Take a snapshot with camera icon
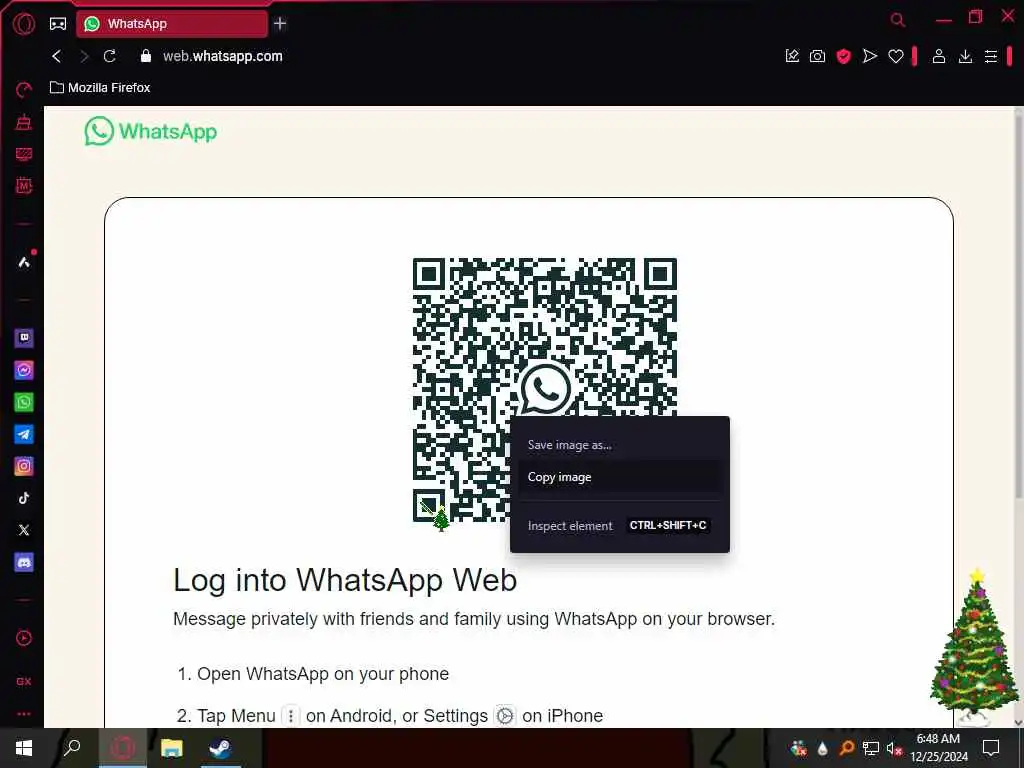The width and height of the screenshot is (1024, 768). coord(818,56)
